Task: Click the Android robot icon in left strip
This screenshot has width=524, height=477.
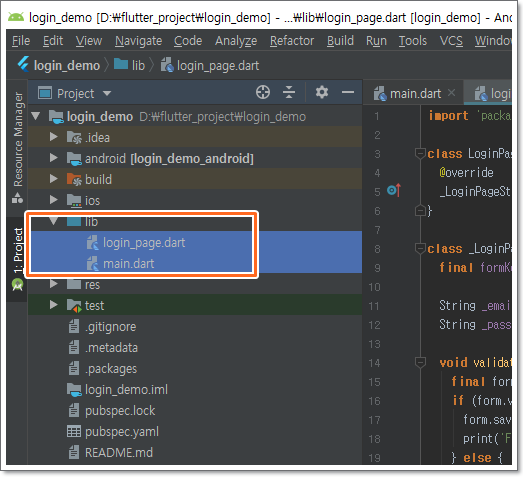Action: [17, 285]
